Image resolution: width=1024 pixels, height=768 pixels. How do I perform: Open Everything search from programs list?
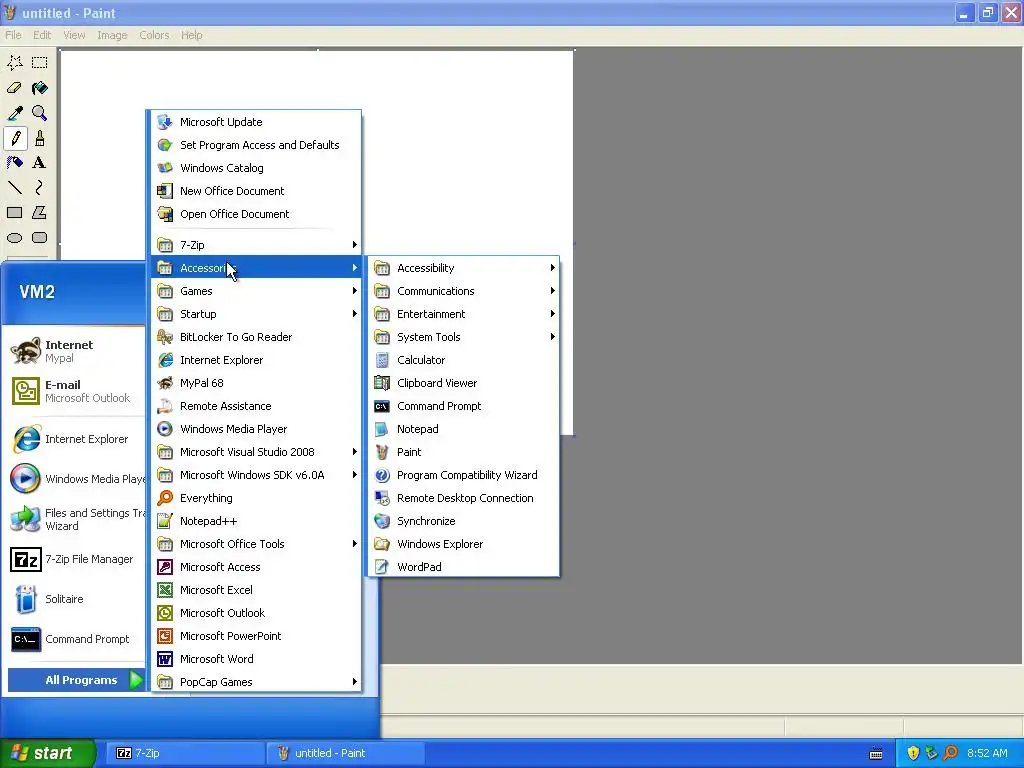click(x=256, y=498)
